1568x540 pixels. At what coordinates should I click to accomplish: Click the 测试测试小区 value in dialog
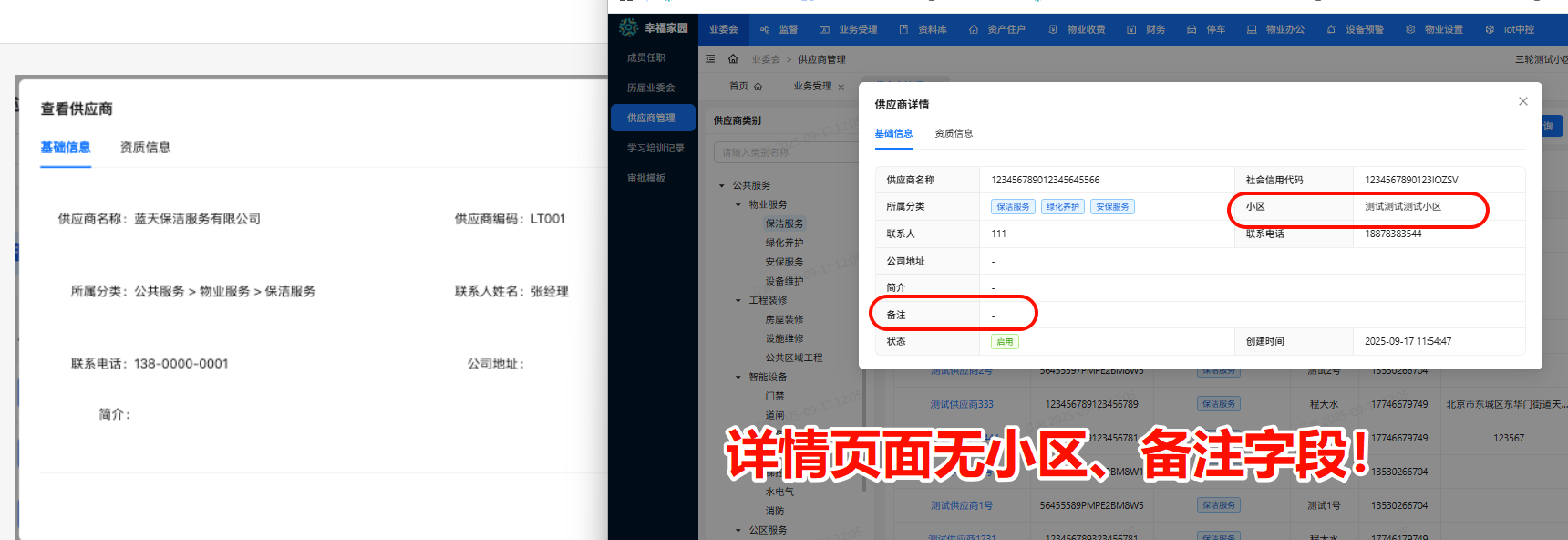(1402, 207)
